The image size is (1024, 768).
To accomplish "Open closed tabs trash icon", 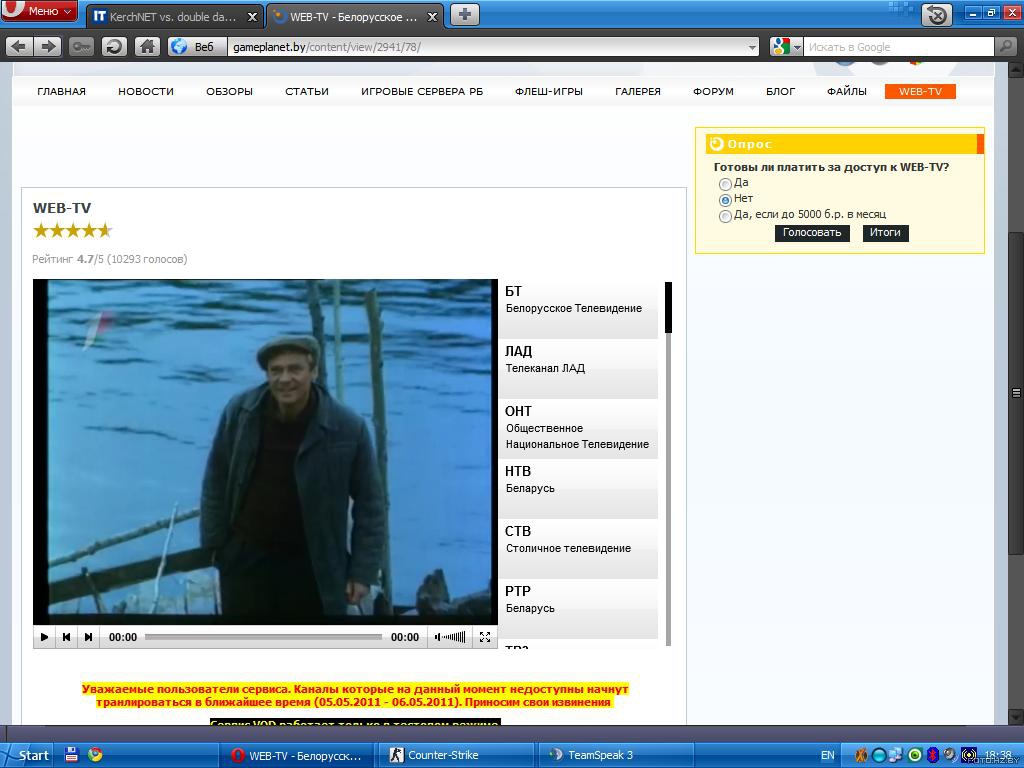I will (936, 14).
